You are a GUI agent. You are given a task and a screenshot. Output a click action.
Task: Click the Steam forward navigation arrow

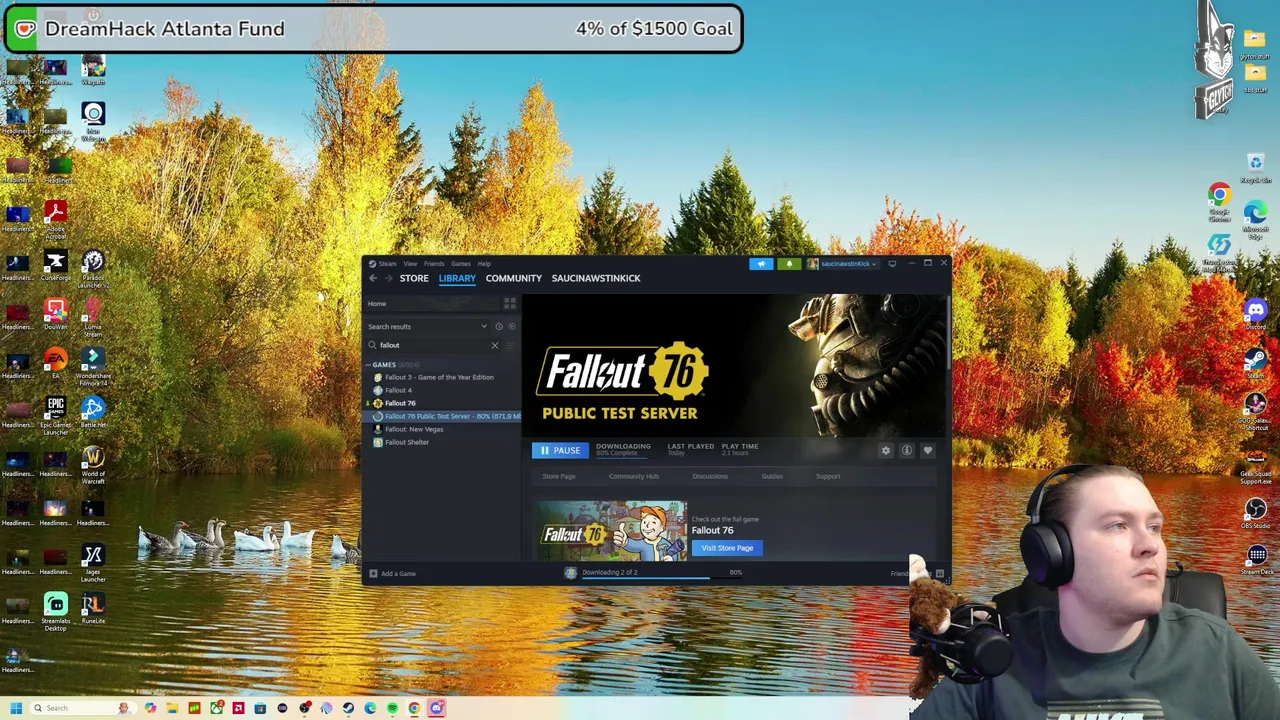coord(388,279)
